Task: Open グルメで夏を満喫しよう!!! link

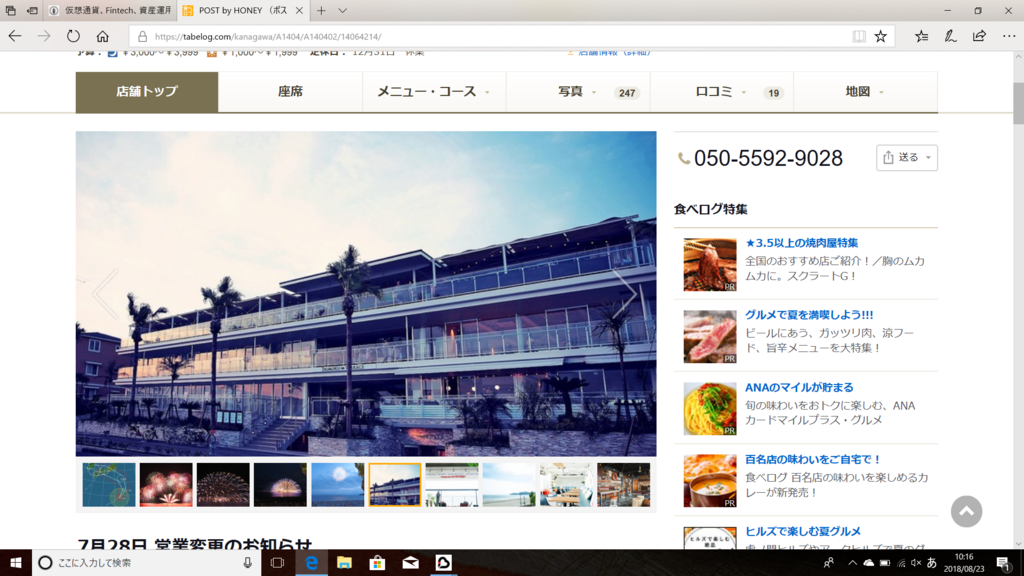Action: tap(809, 315)
